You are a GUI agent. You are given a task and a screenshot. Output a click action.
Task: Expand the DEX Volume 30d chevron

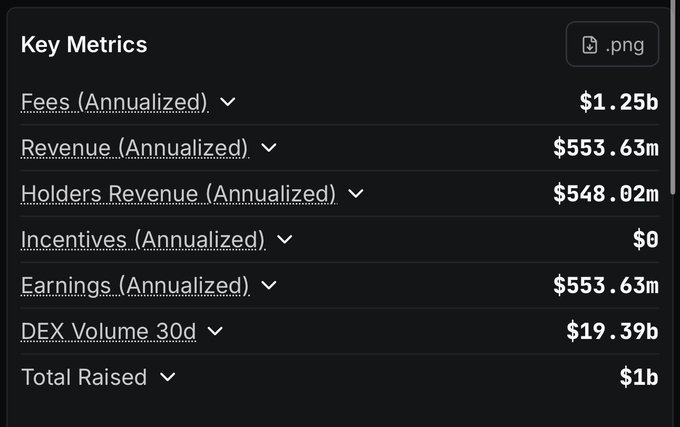[x=215, y=331]
